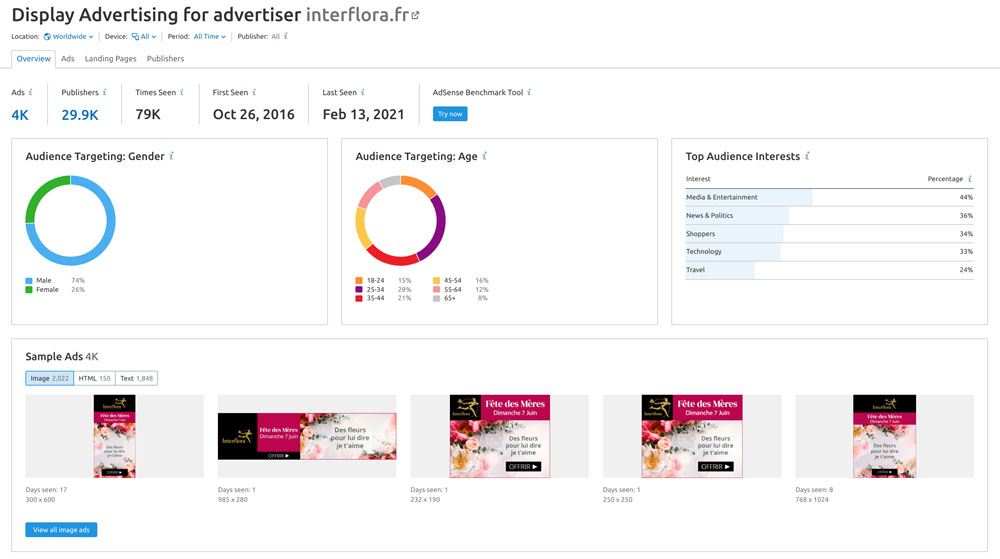Open the Device All dropdown
The image size is (1000, 559).
(144, 37)
